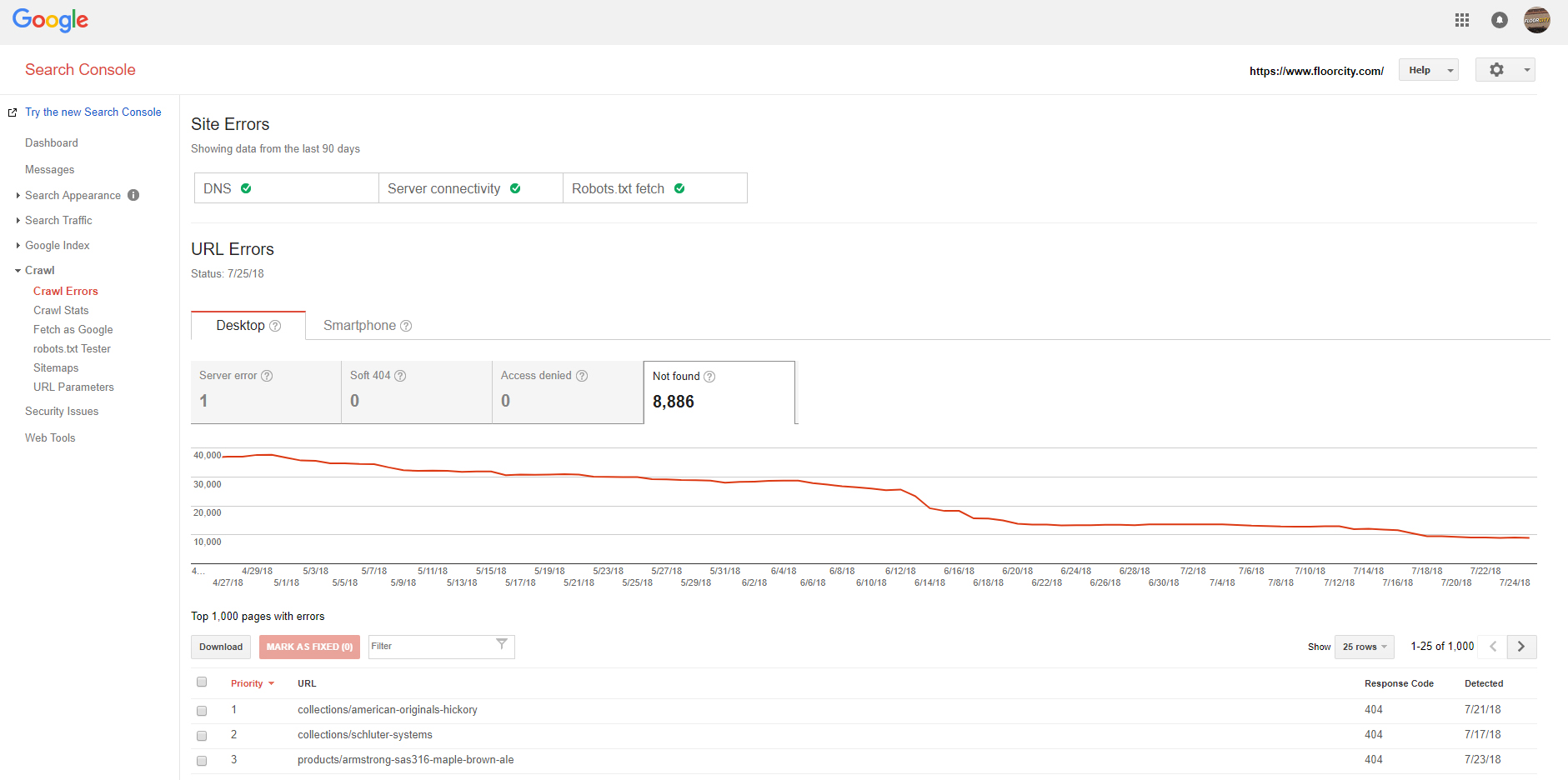The height and width of the screenshot is (780, 1568).
Task: Expand Search Traffic menu section
Action: pyautogui.click(x=18, y=220)
